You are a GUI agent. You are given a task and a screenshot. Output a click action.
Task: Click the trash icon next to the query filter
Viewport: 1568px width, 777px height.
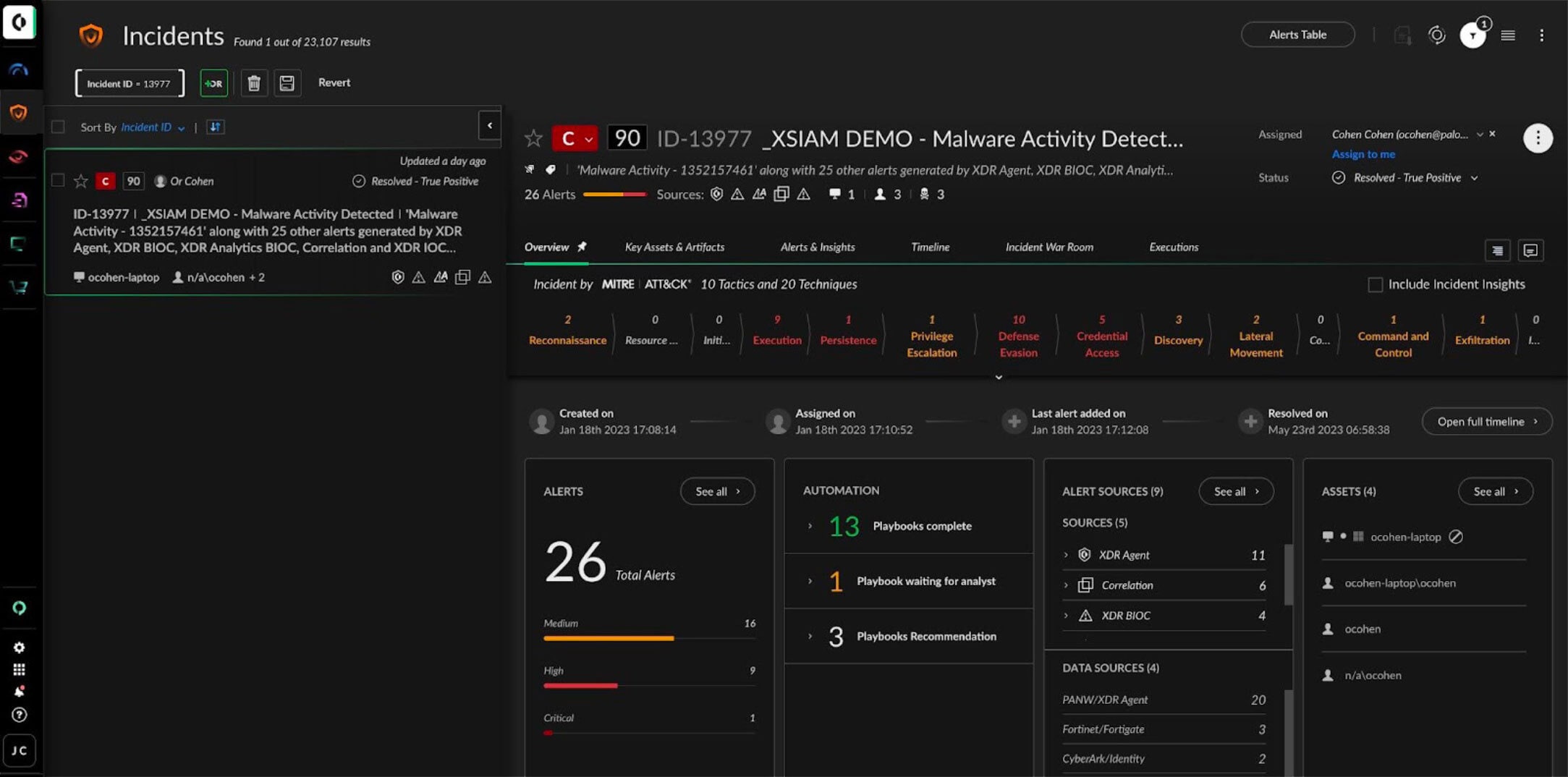pyautogui.click(x=254, y=82)
